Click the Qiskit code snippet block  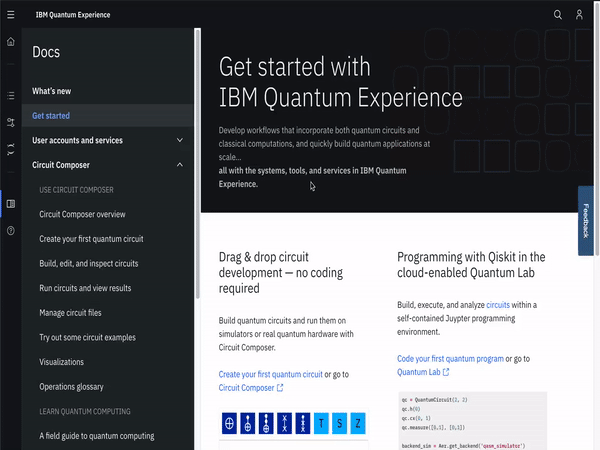[473, 421]
